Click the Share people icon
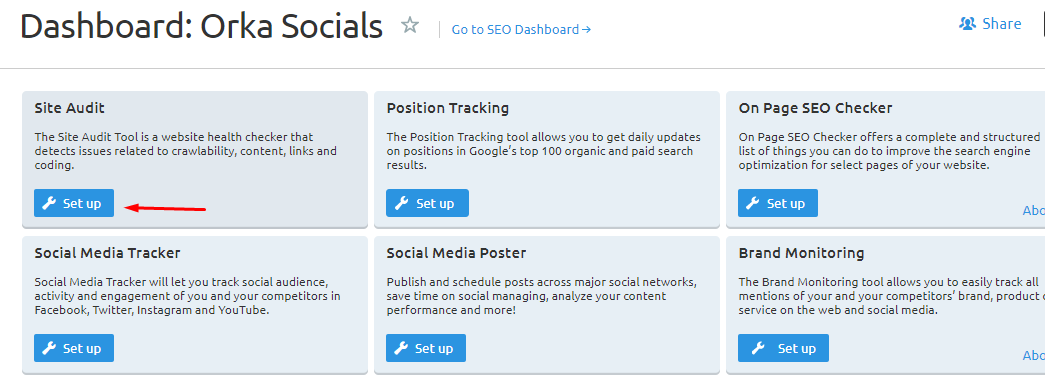 (x=967, y=24)
